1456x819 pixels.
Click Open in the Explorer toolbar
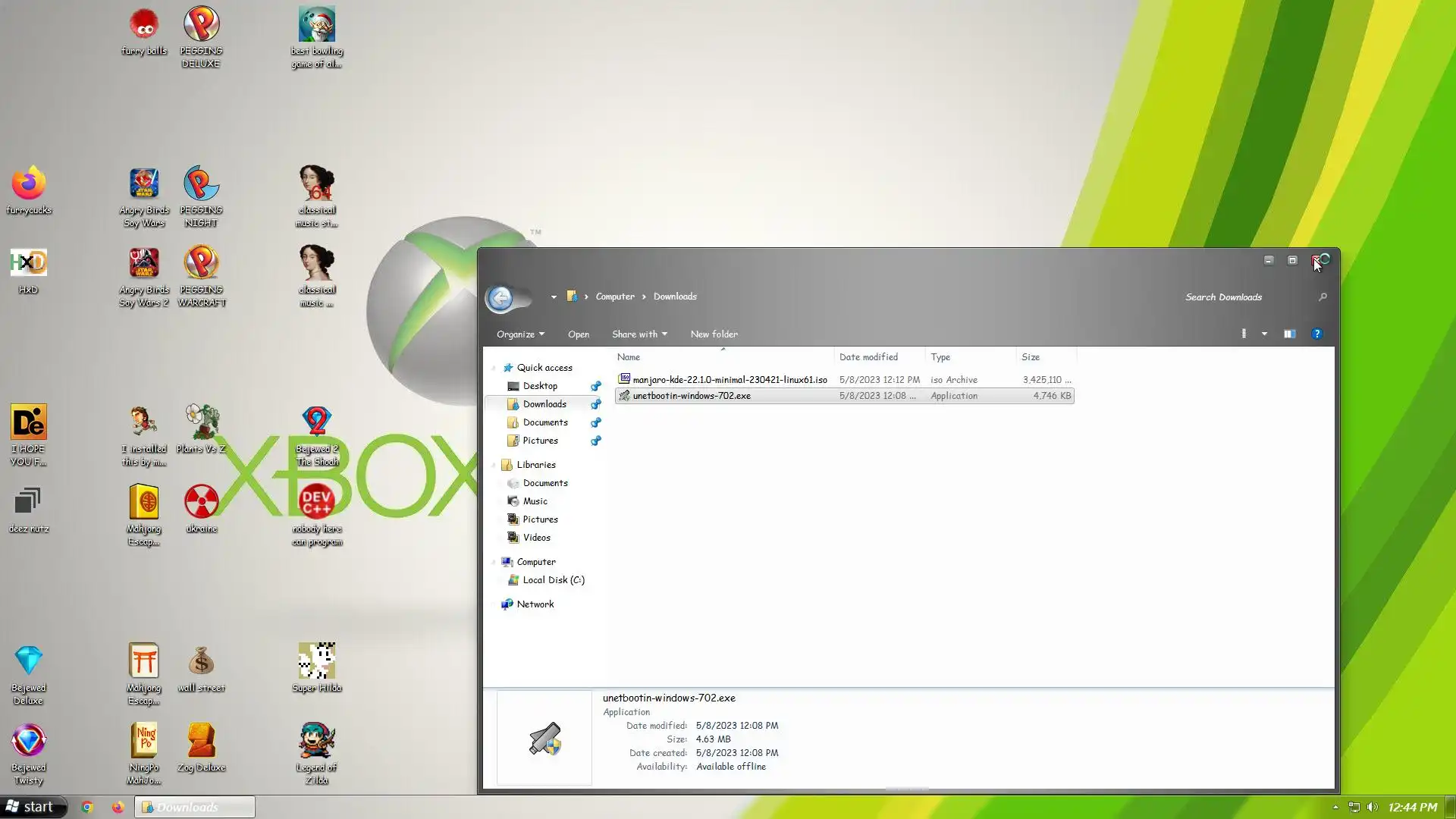pyautogui.click(x=578, y=334)
